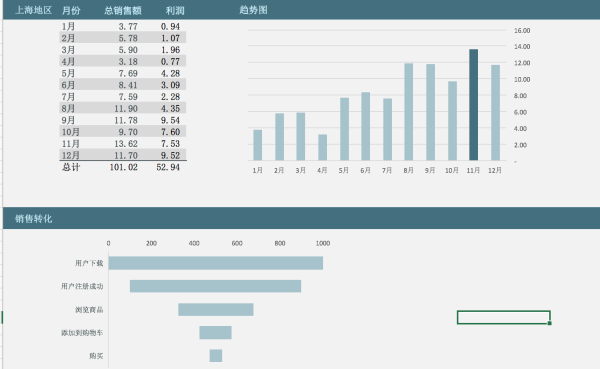The width and height of the screenshot is (600, 369).
Task: Select the dark 11月 bar in trend chart
Action: [x=473, y=104]
